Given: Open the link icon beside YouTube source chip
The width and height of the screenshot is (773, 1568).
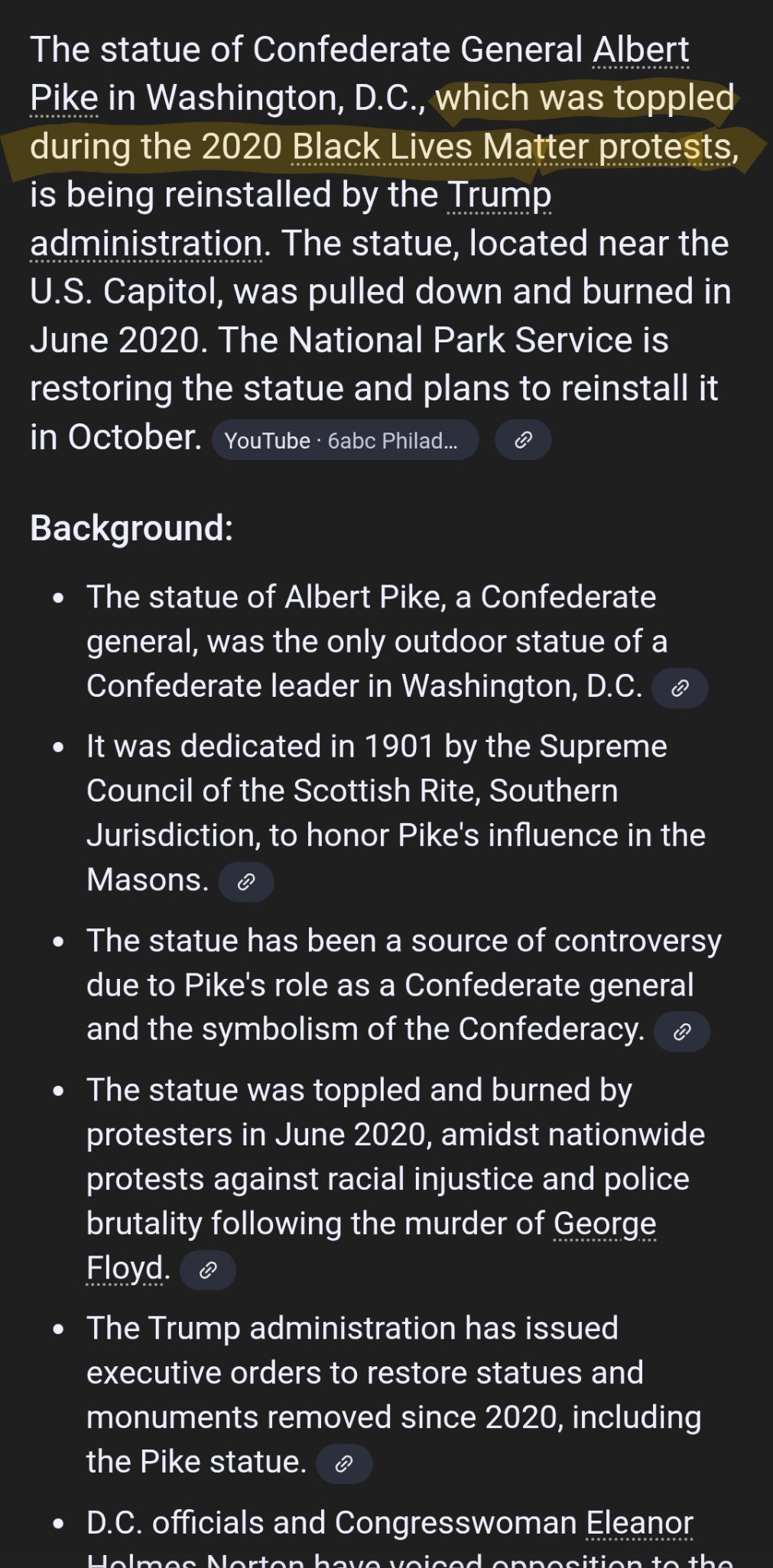Looking at the screenshot, I should tap(523, 439).
